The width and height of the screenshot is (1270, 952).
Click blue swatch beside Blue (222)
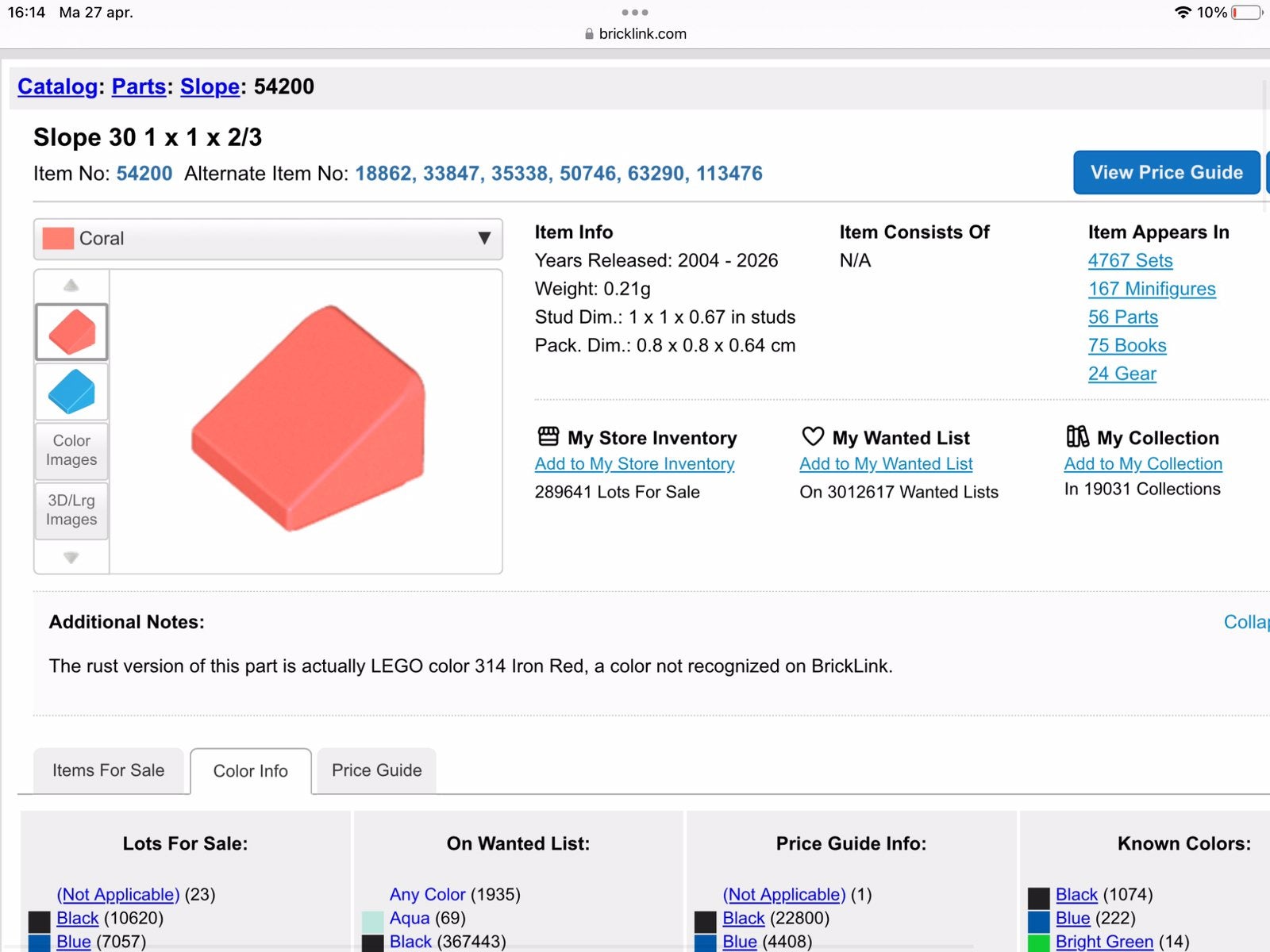pyautogui.click(x=1039, y=921)
